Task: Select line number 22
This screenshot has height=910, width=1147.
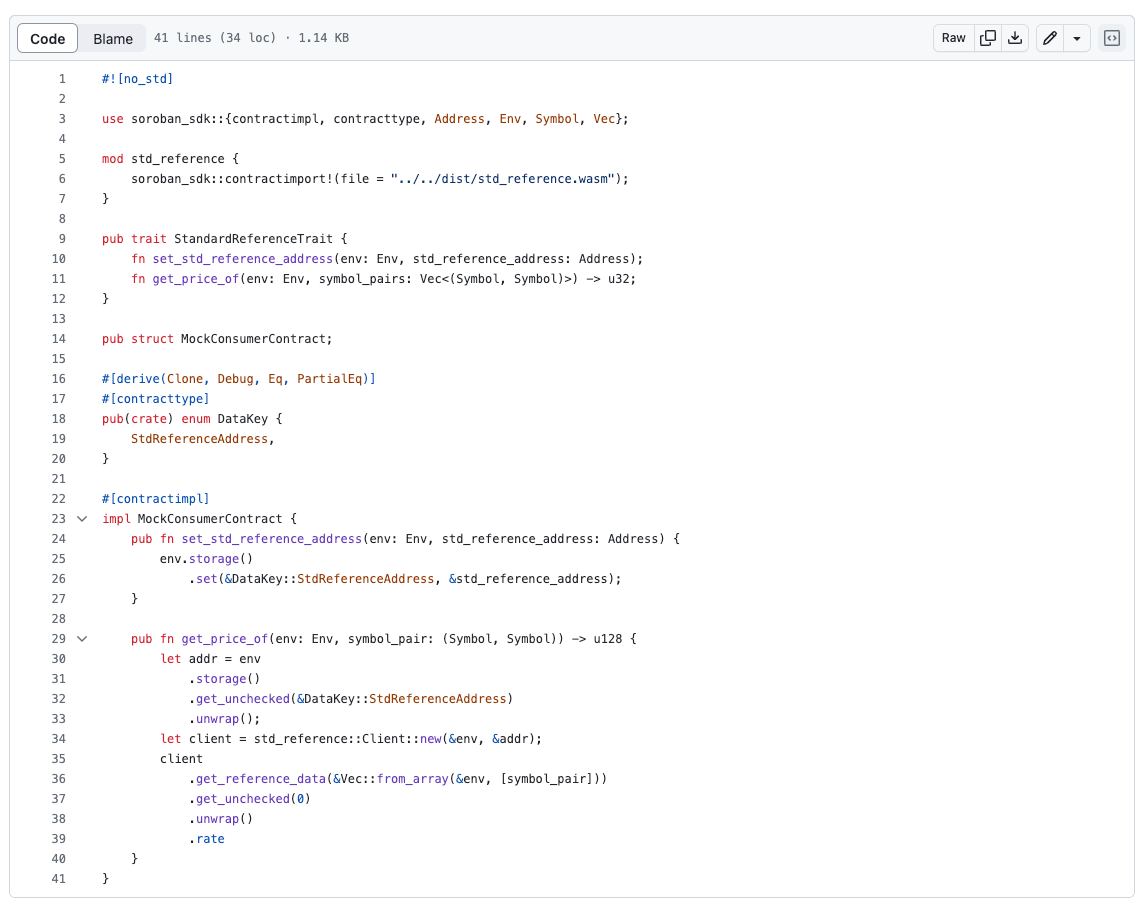Action: (x=59, y=499)
